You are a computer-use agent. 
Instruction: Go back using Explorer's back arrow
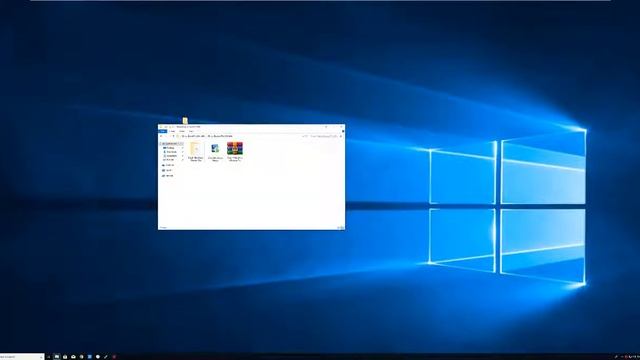coord(161,136)
